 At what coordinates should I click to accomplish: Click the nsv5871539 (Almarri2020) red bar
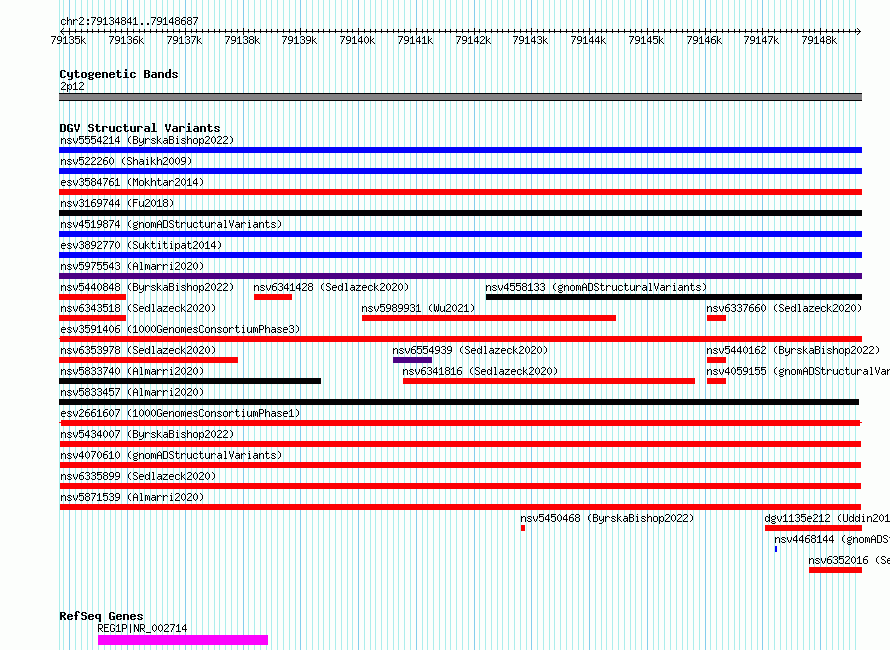click(x=460, y=507)
